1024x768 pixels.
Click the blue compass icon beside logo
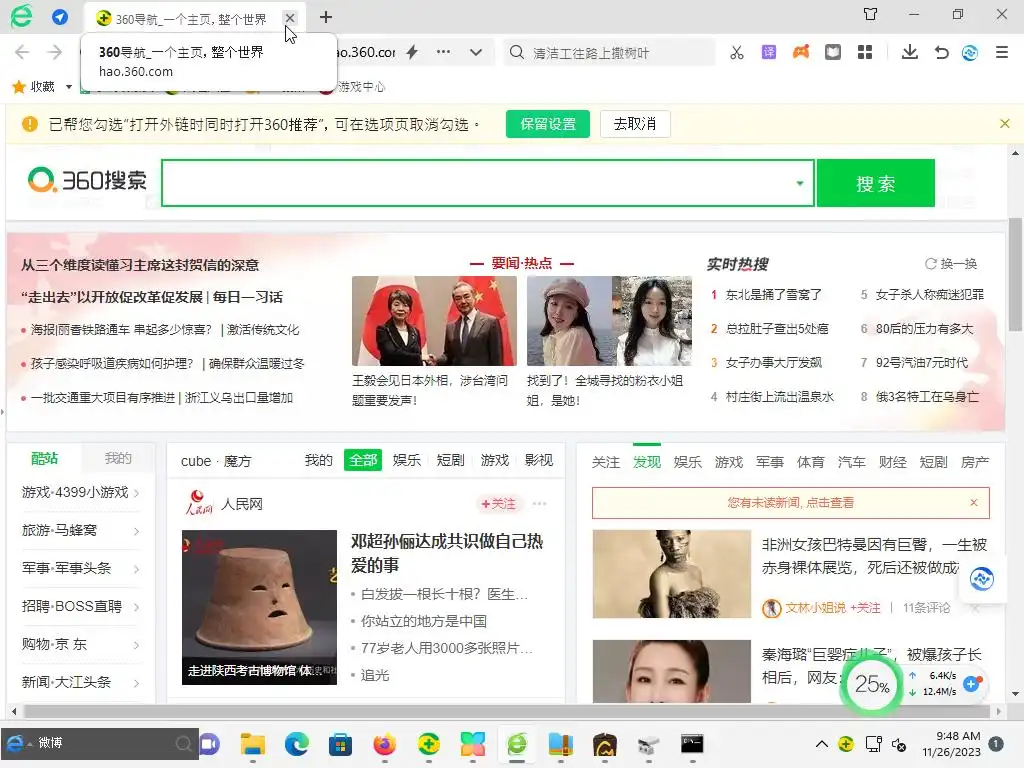(60, 17)
